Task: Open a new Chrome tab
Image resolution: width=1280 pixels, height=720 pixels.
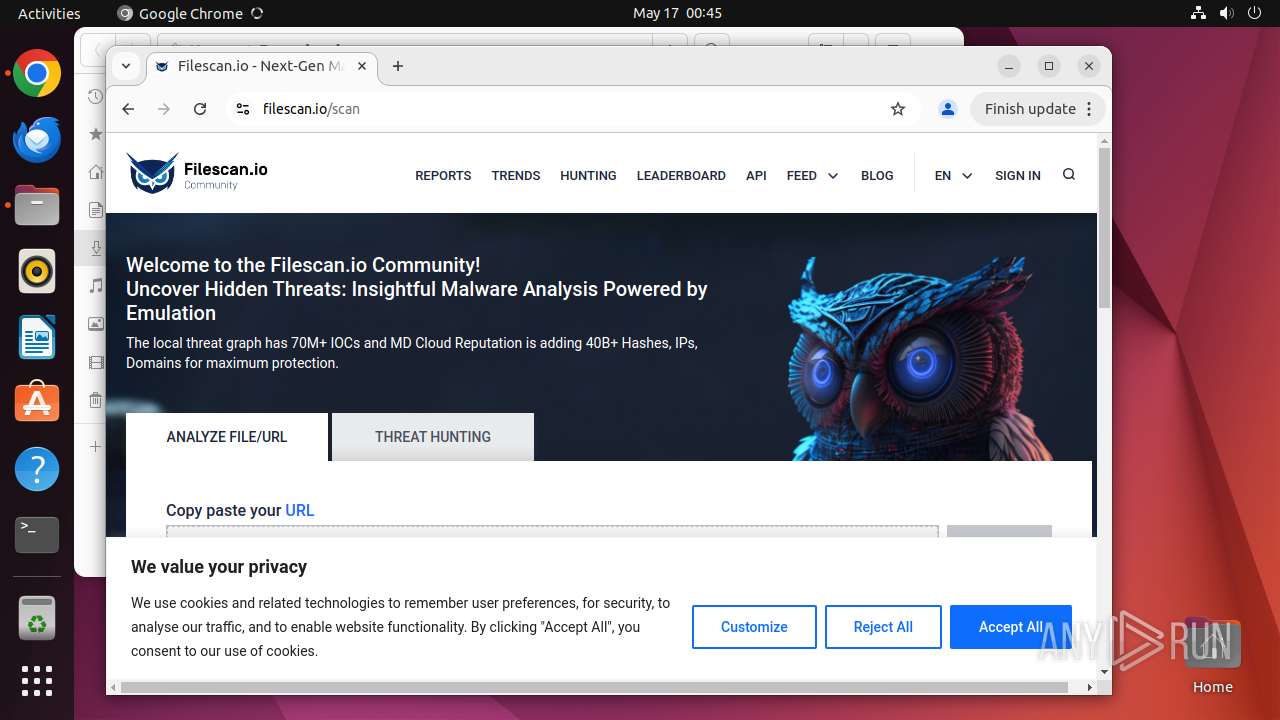Action: [398, 66]
